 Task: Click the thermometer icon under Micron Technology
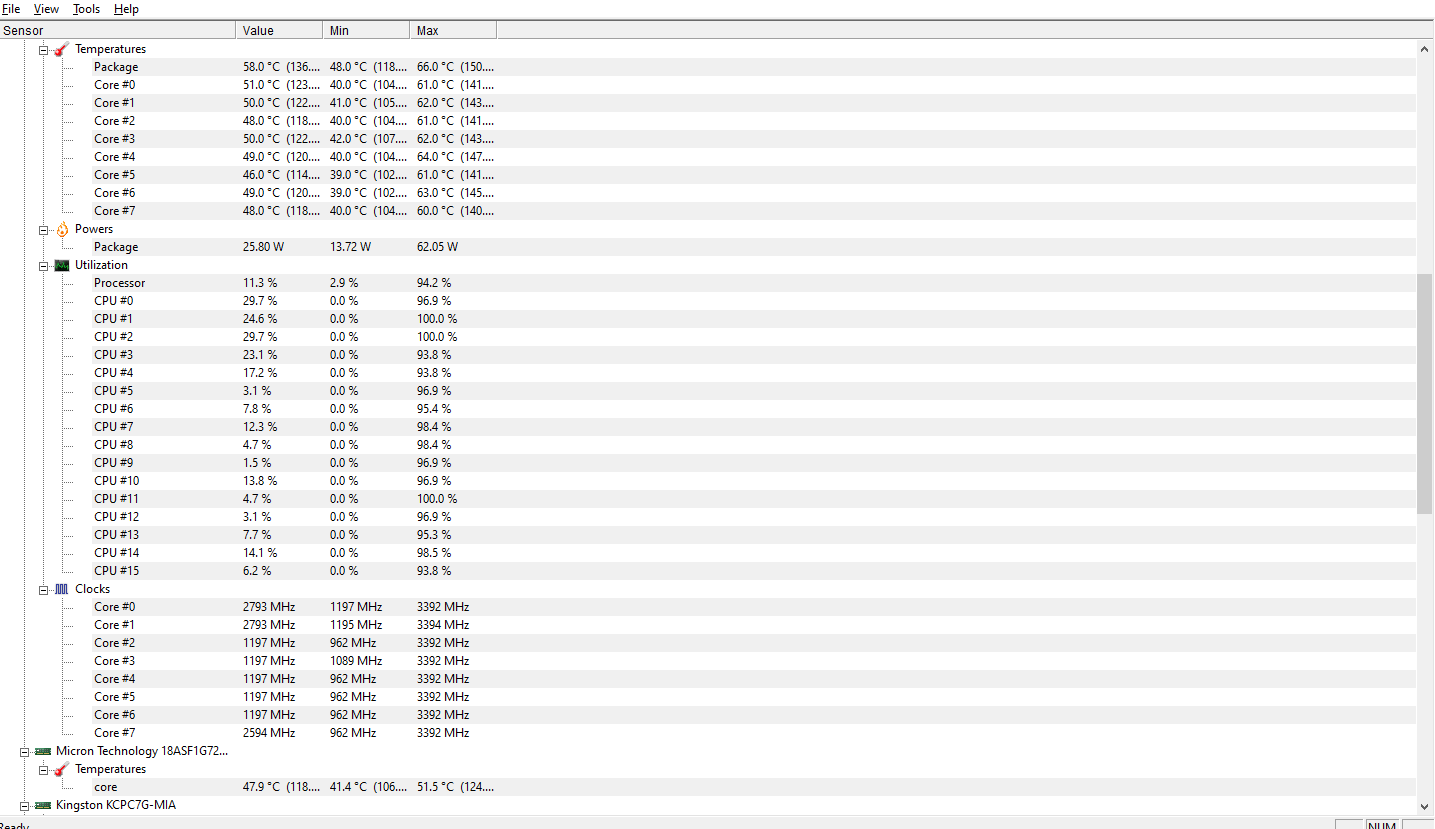tap(62, 769)
